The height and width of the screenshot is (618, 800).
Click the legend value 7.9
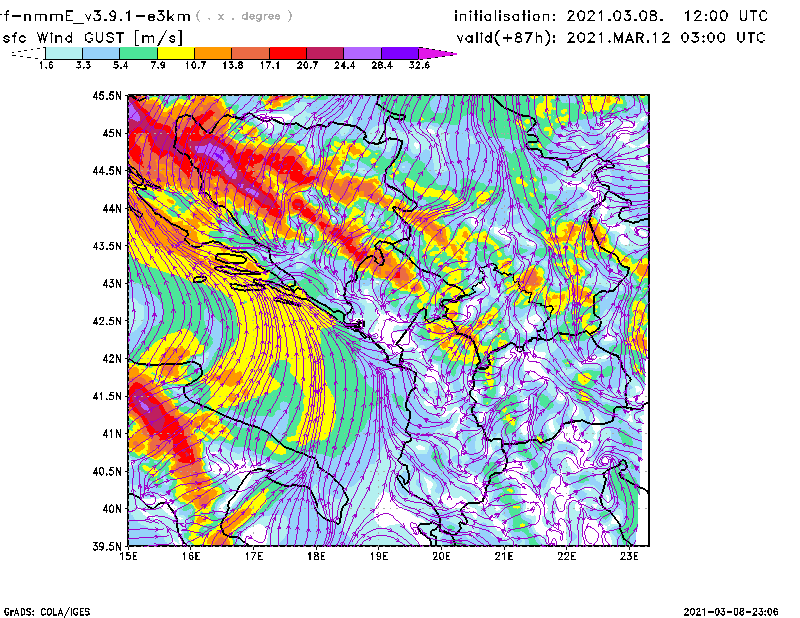158,65
